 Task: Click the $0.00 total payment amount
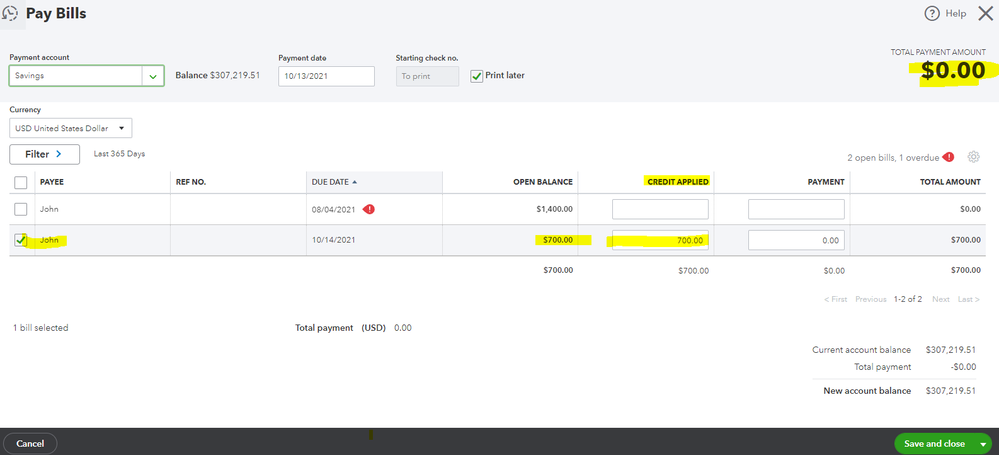coord(953,71)
